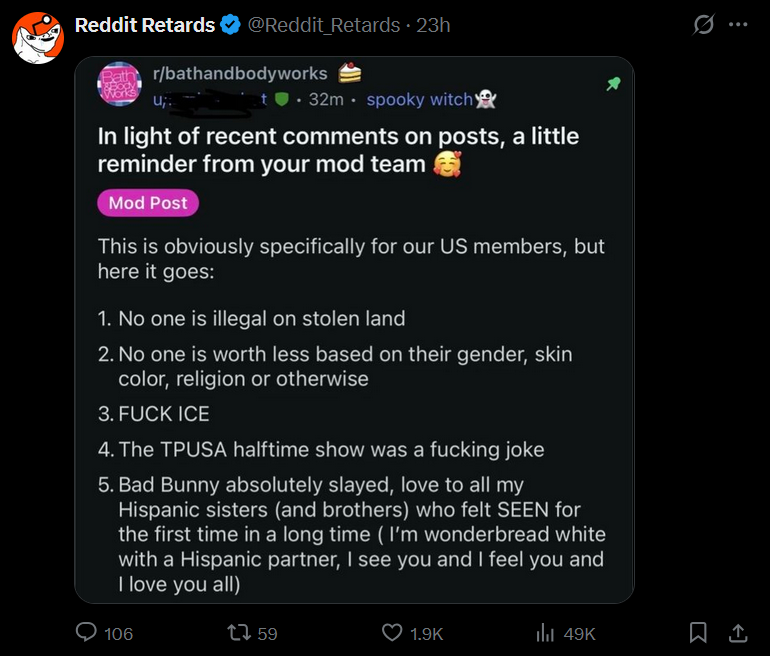This screenshot has width=770, height=656.
Task: Click the repost arrows icon
Action: [x=239, y=632]
